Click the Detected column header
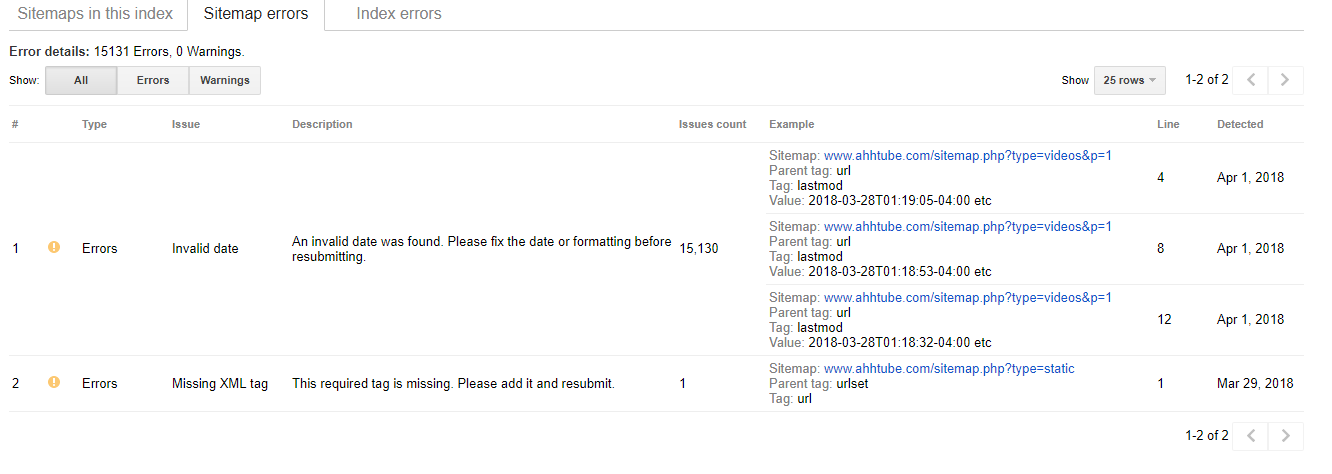1332x474 pixels. pyautogui.click(x=1240, y=124)
